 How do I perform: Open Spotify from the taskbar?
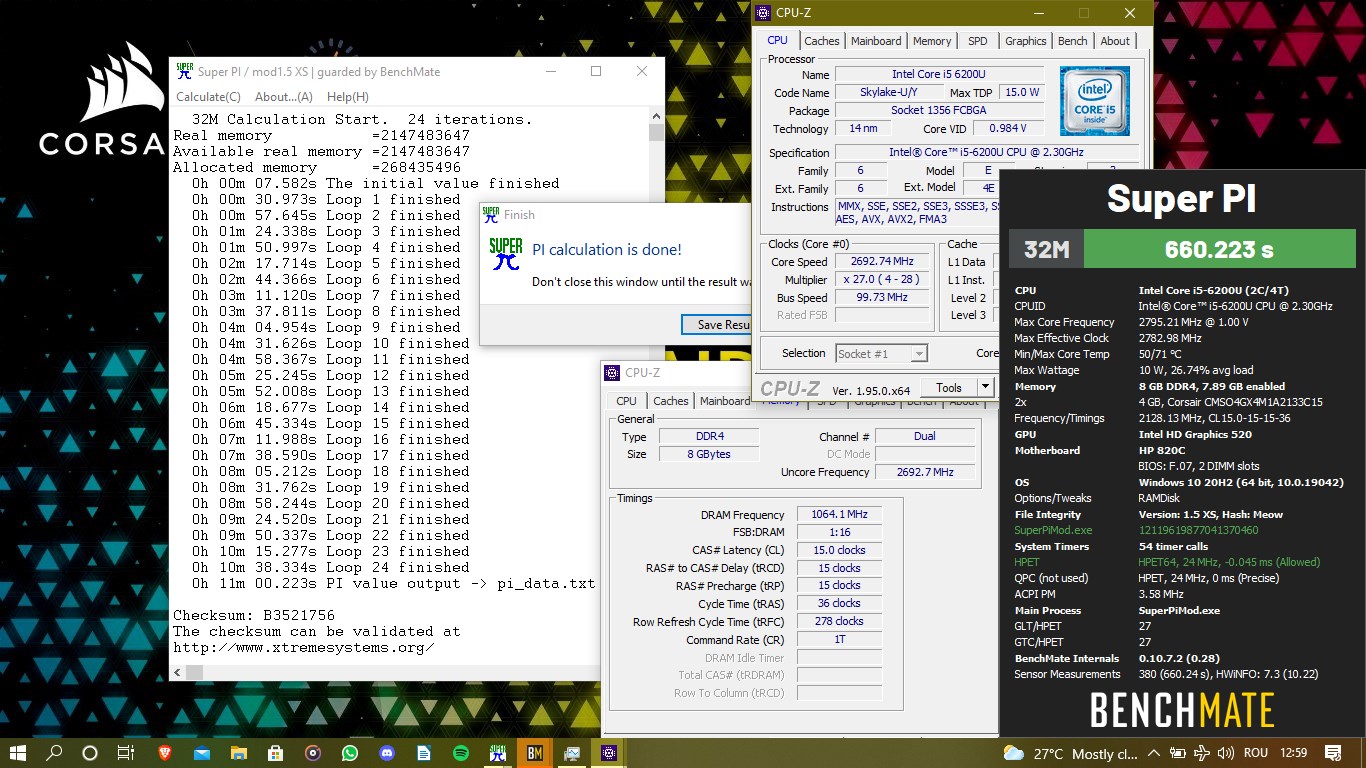pos(460,753)
